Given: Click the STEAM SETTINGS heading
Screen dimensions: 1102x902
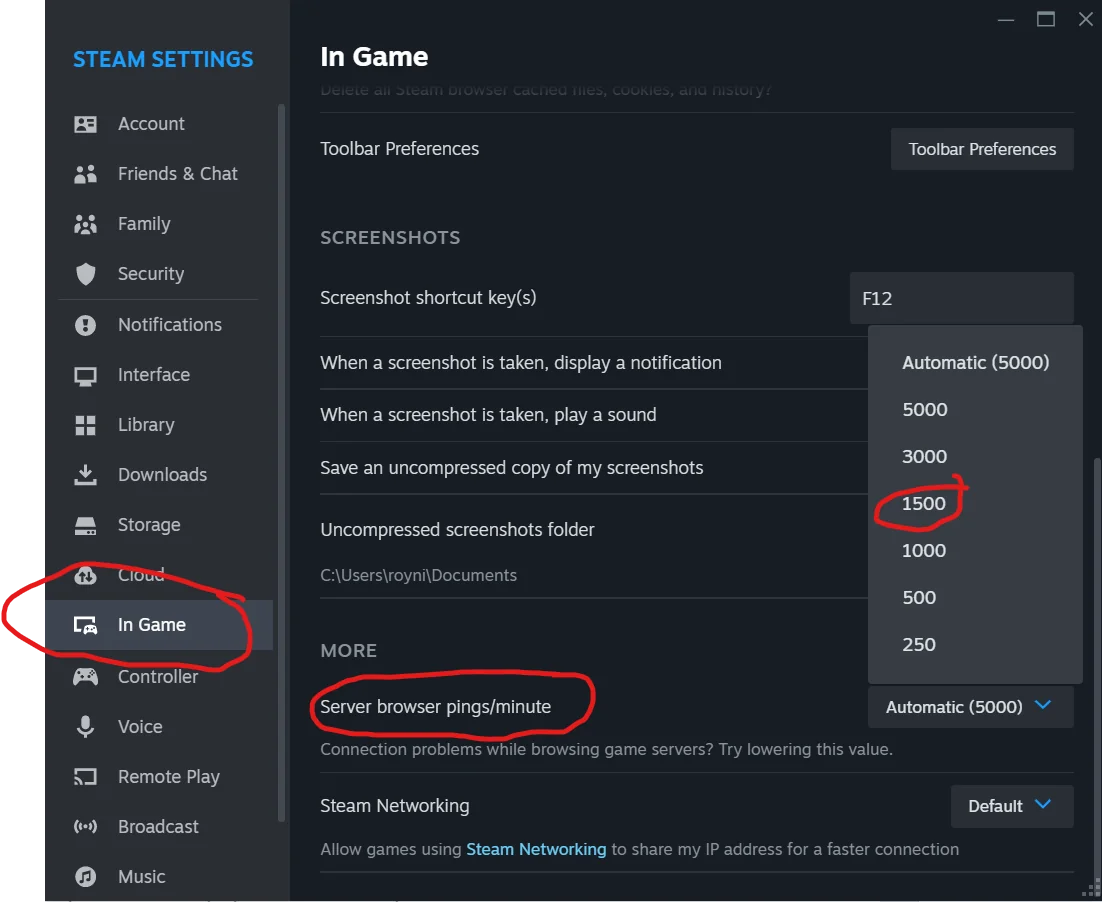Looking at the screenshot, I should (163, 60).
